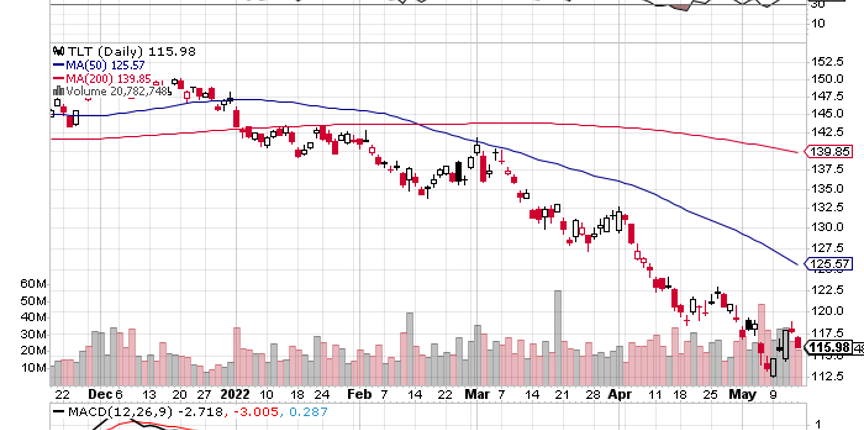Click the 117.5 price axis label

827,333
